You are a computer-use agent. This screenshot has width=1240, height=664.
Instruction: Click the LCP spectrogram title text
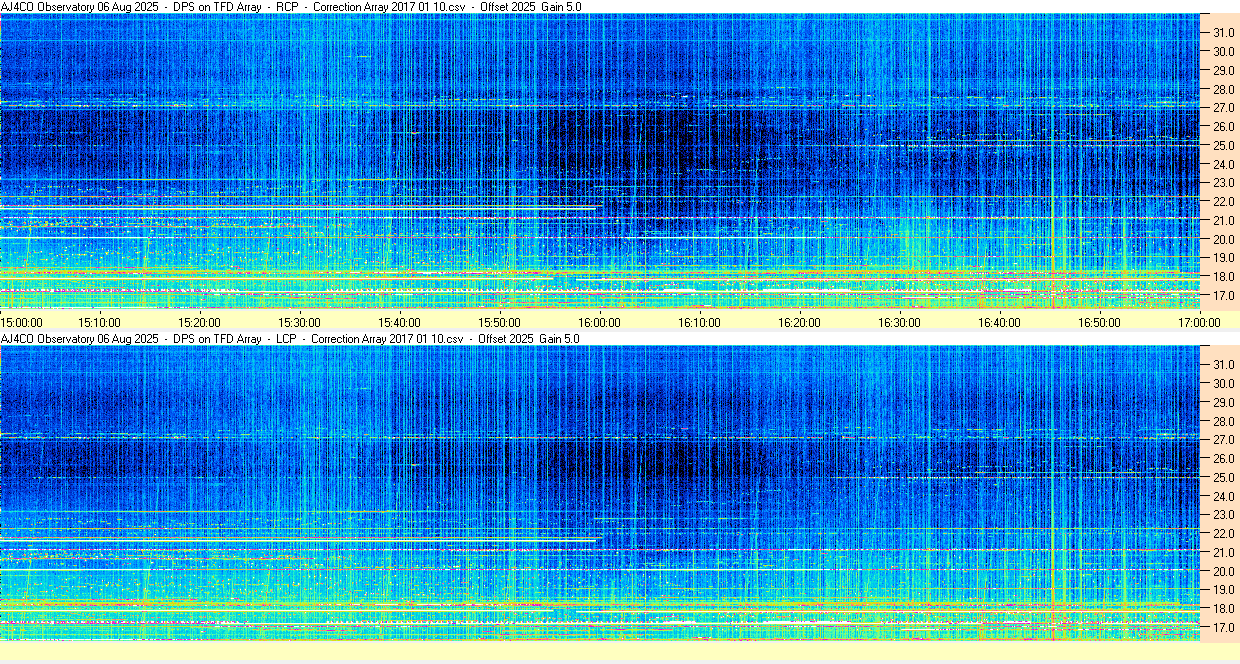(290, 339)
